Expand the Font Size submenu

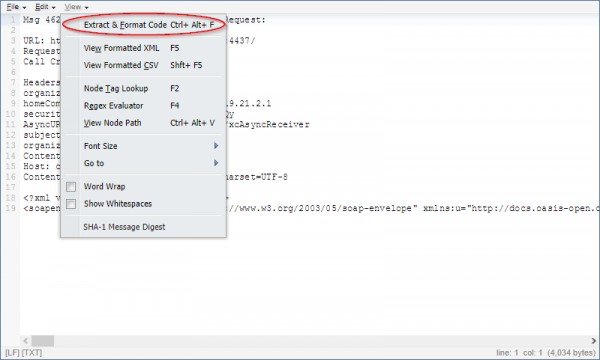click(143, 146)
